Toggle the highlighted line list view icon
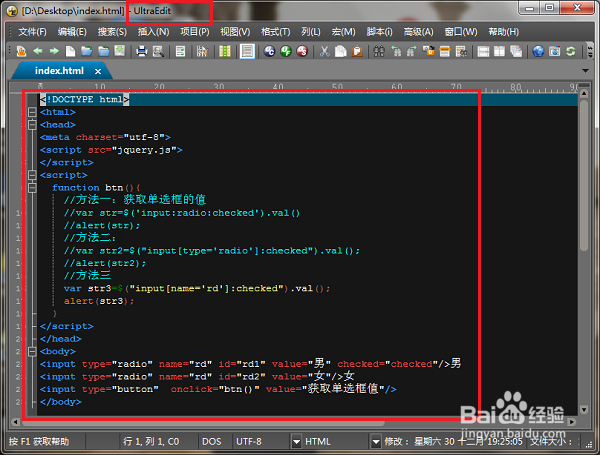600x455 pixels. click(x=247, y=51)
